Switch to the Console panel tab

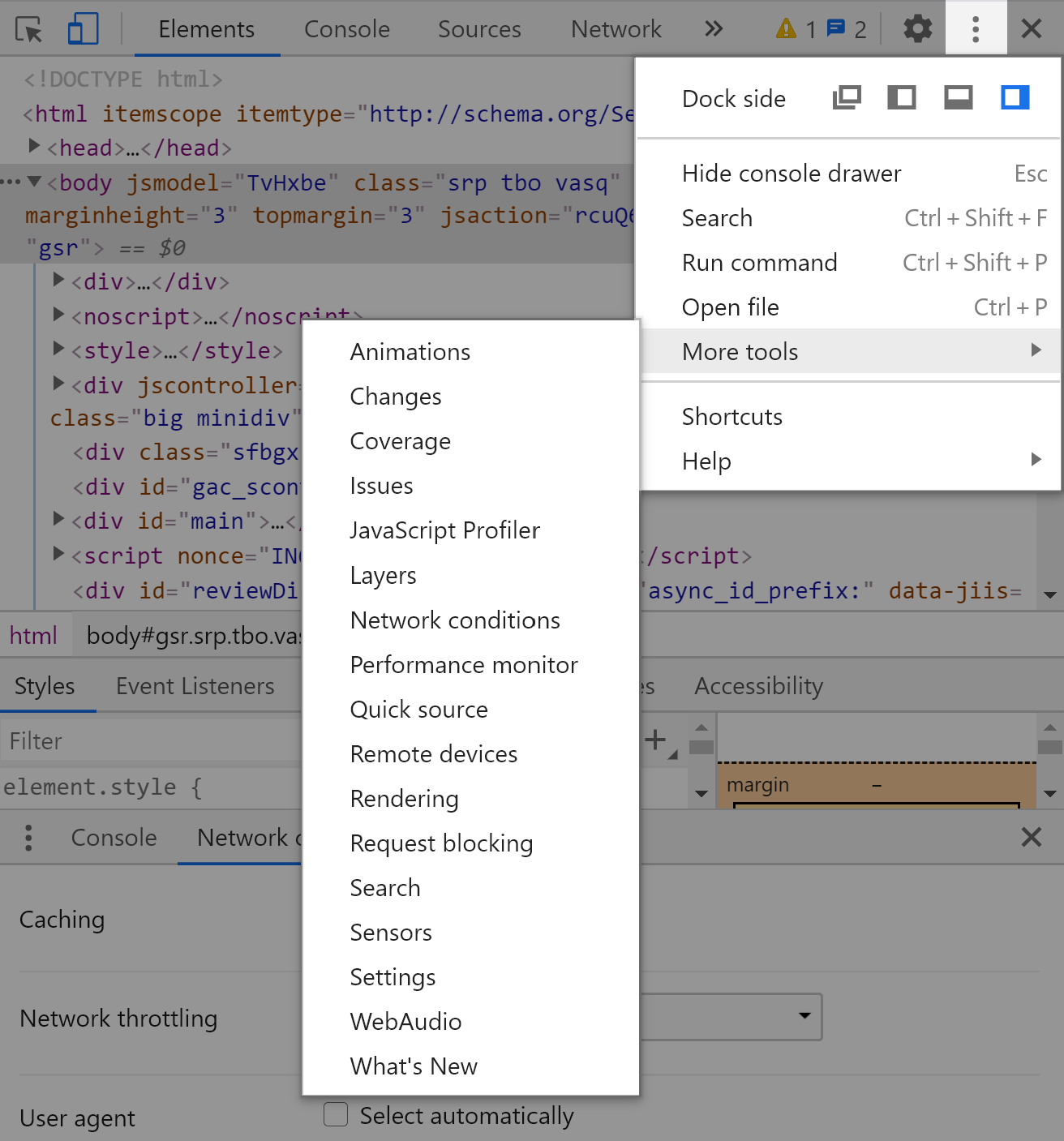347,29
